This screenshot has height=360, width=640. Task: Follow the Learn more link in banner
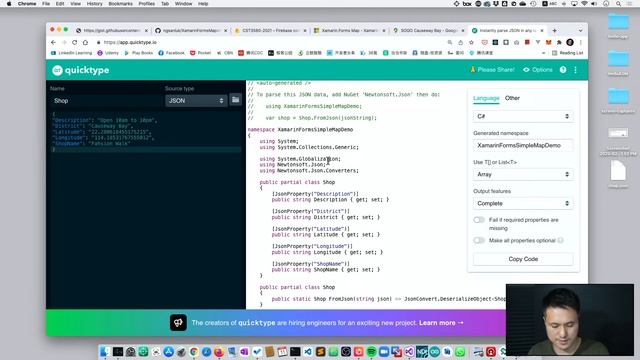(x=441, y=323)
